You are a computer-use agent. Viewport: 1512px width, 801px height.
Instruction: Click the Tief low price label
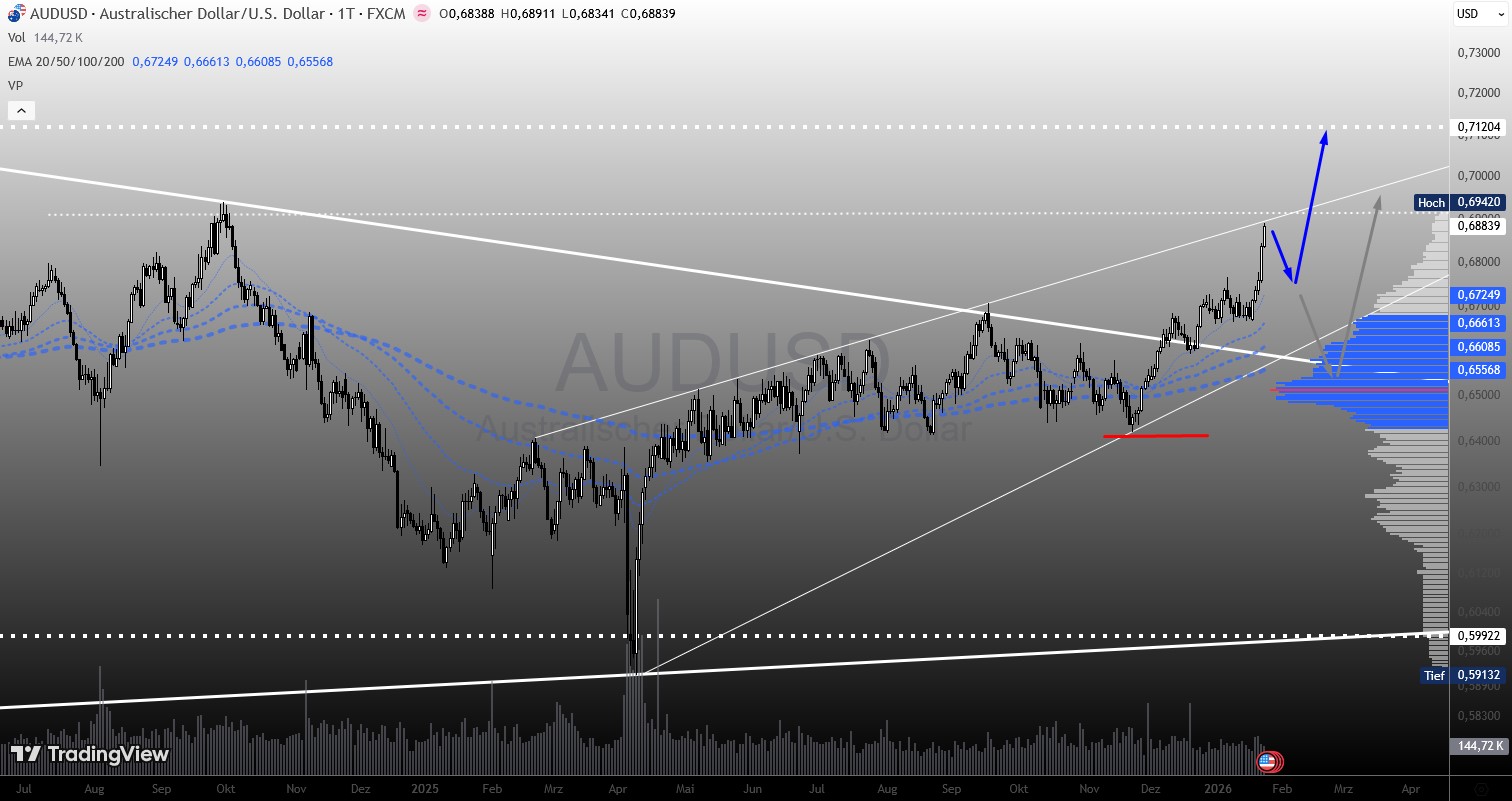pos(1434,676)
